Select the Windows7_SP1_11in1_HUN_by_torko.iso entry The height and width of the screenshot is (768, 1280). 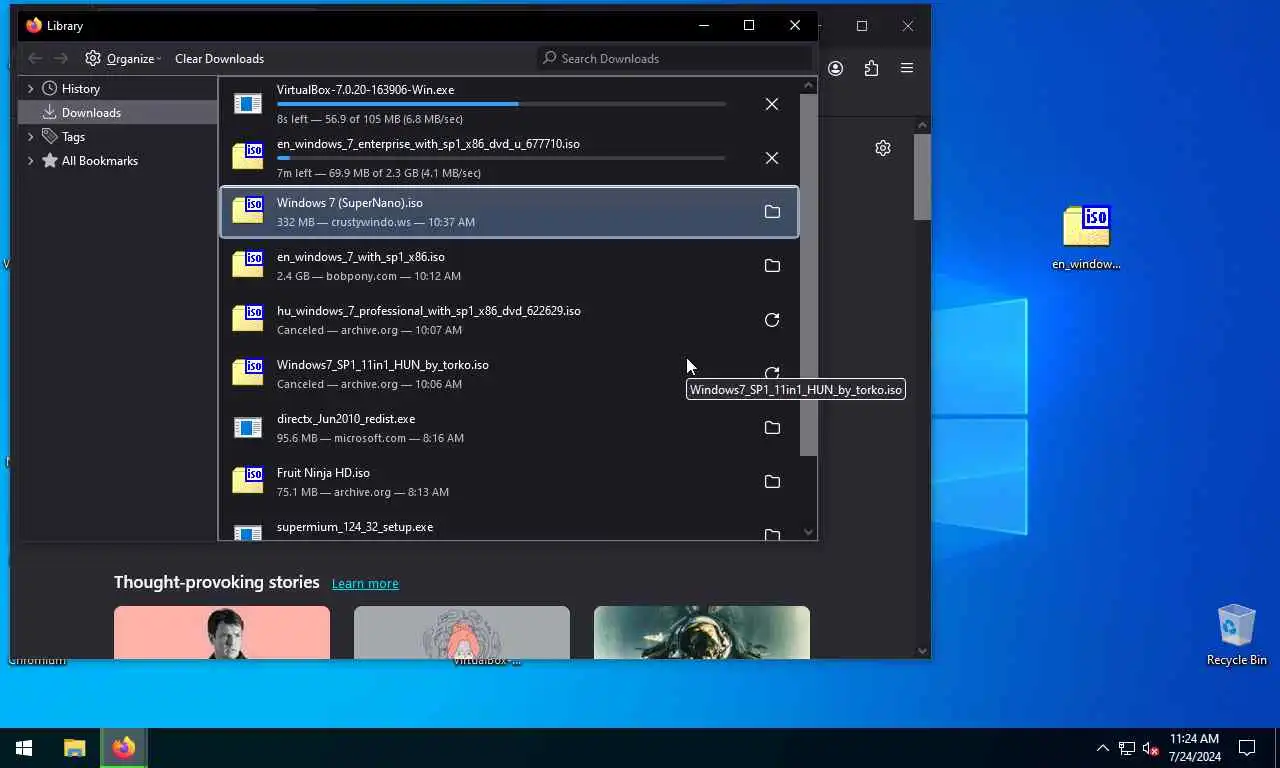(x=509, y=374)
